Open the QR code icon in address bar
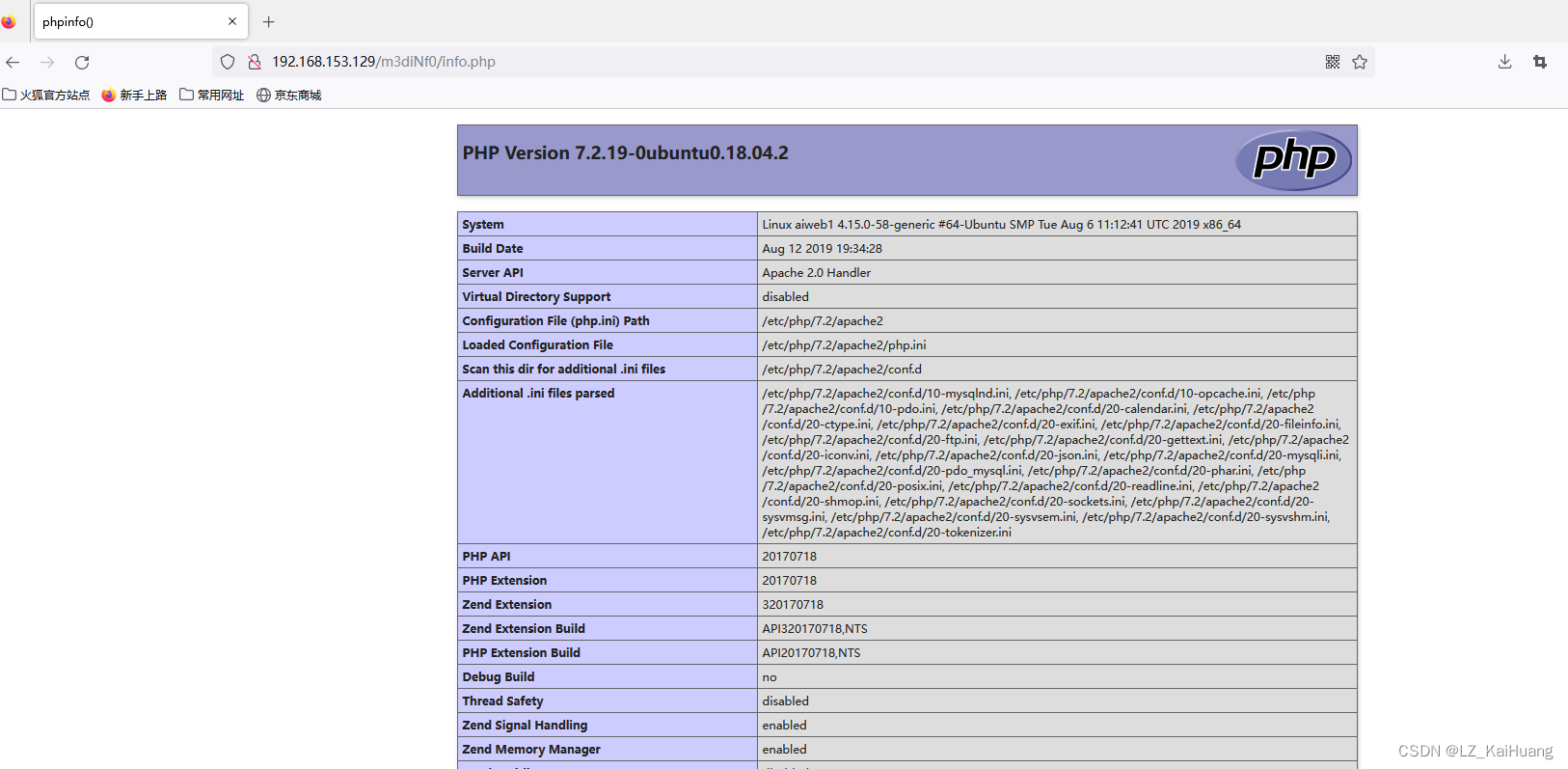Image resolution: width=1568 pixels, height=769 pixels. 1333,62
